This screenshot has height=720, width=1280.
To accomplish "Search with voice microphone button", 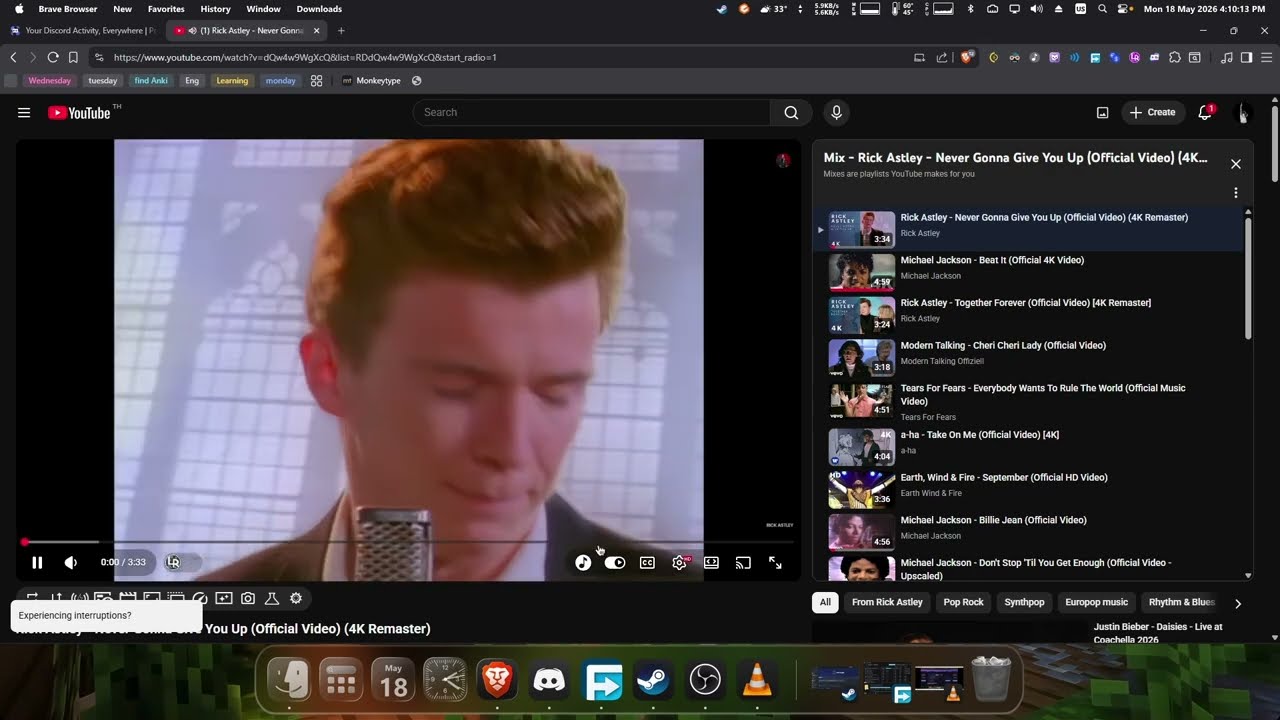I will pyautogui.click(x=837, y=112).
